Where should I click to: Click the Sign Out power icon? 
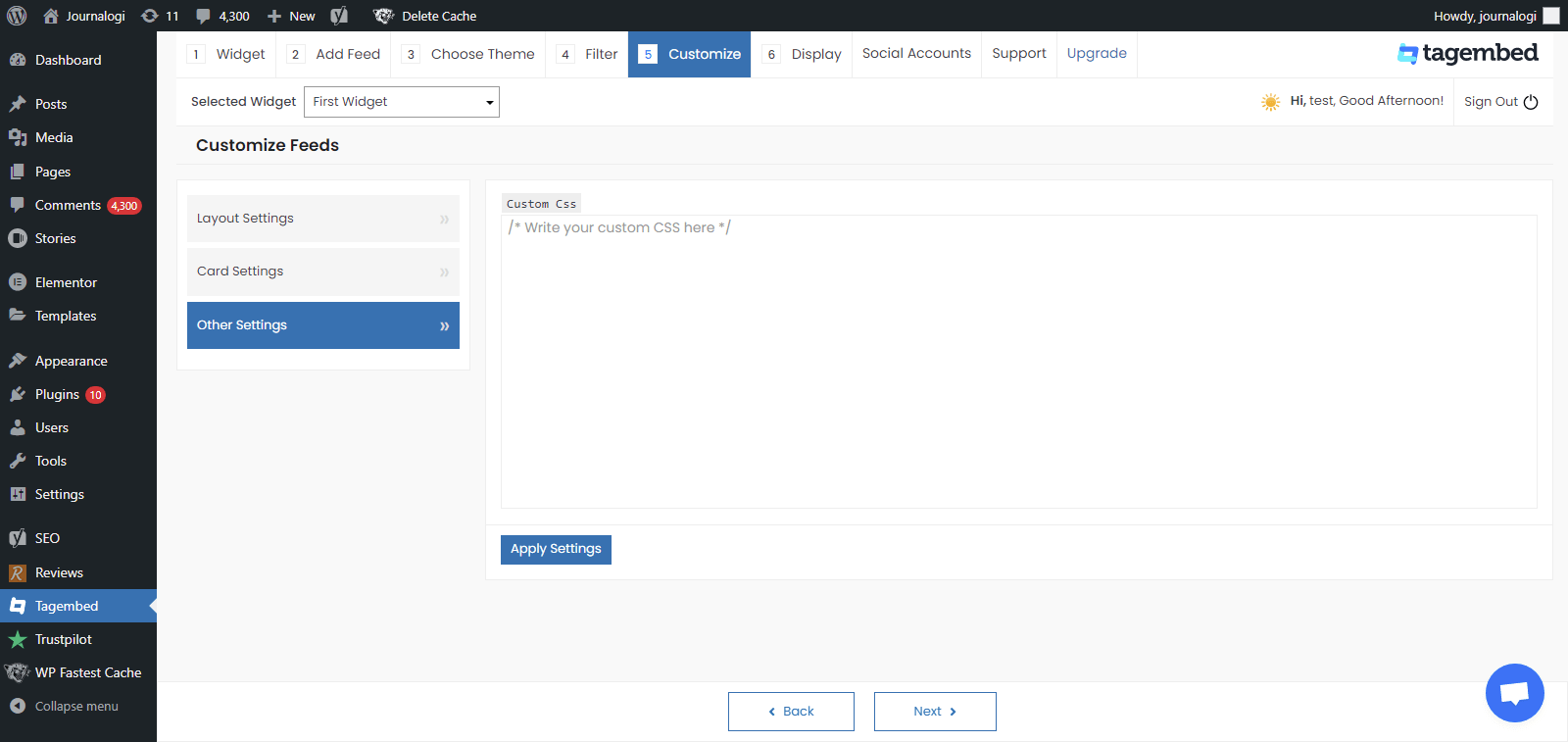point(1531,102)
